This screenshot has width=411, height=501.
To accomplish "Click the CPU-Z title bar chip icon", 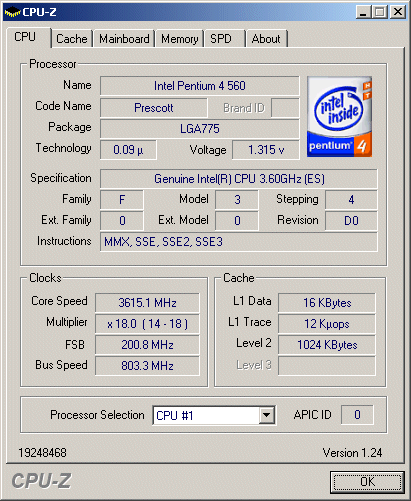I will coord(12,12).
